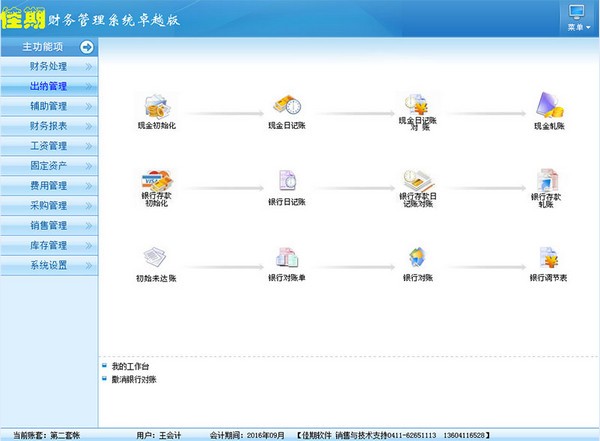Click the monitor icon above 菜单
This screenshot has height=441, width=600.
[x=577, y=12]
